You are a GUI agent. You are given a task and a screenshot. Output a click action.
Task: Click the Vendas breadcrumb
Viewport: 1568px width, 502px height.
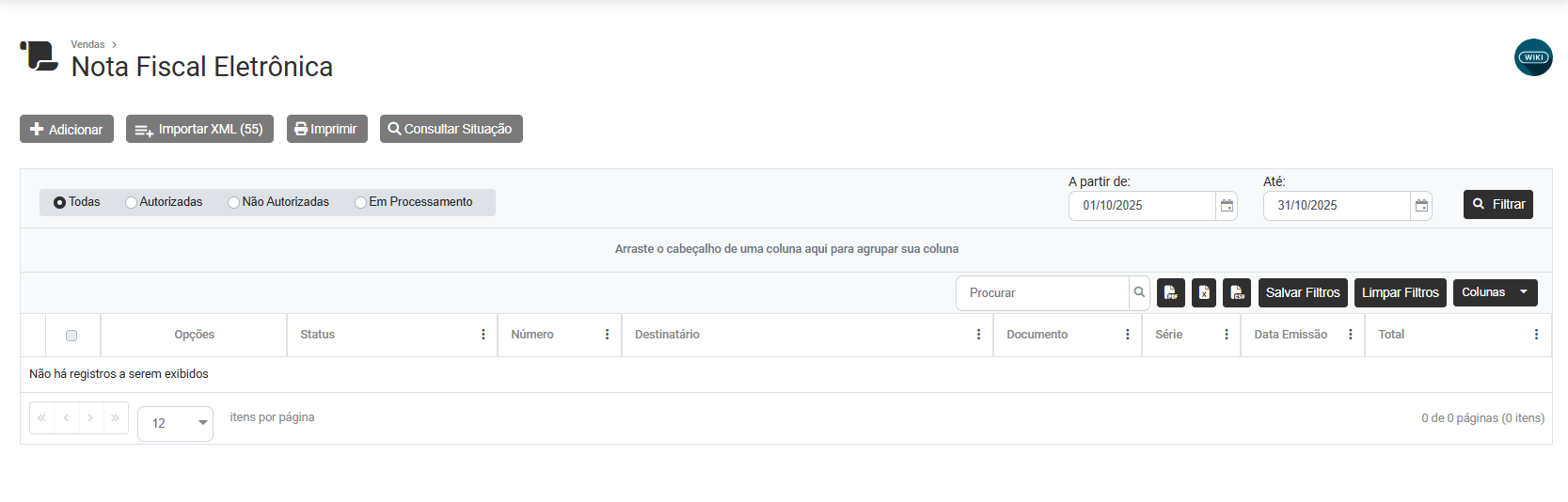click(87, 44)
